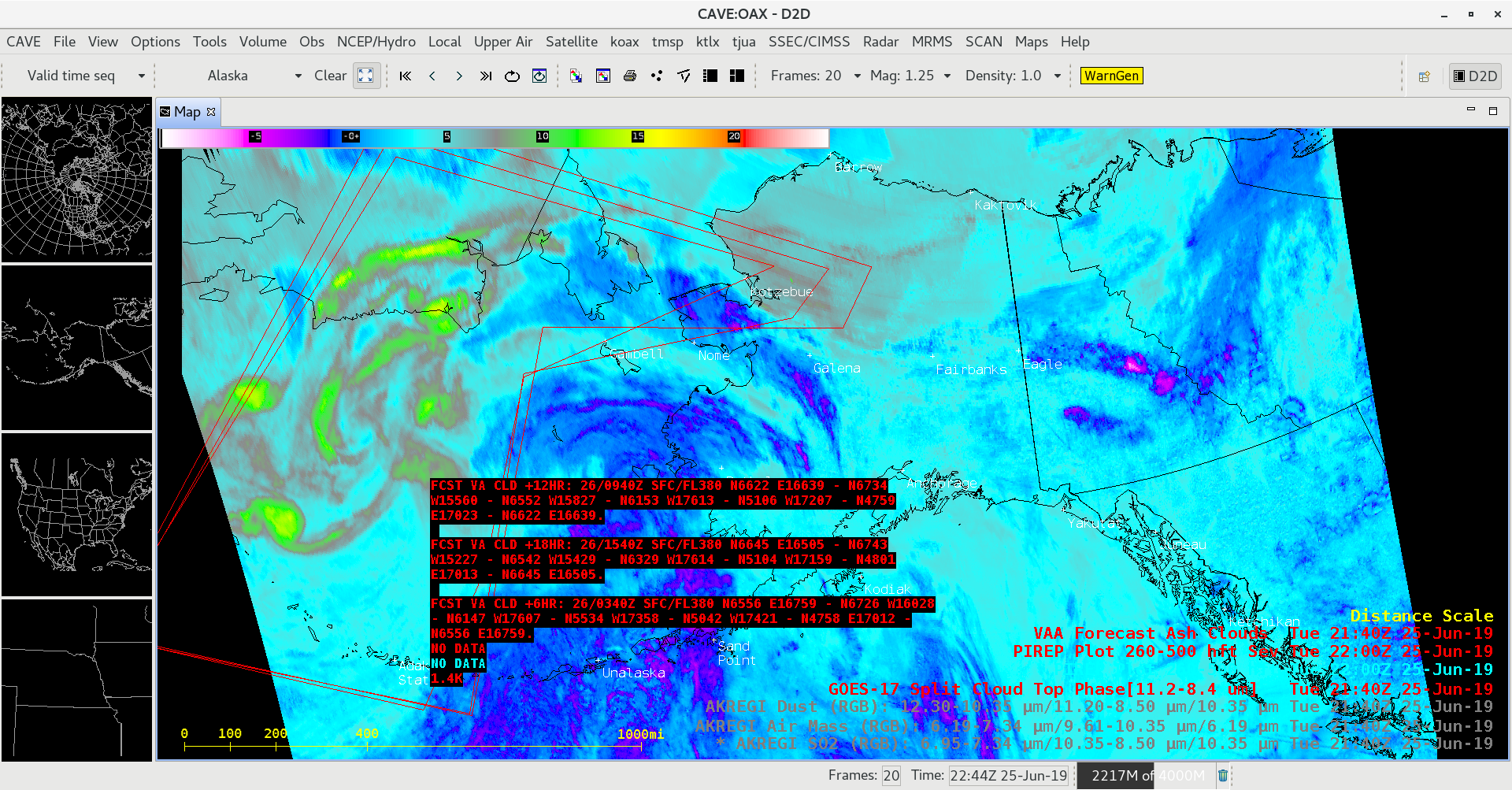Jump to the last frame

pyautogui.click(x=486, y=76)
